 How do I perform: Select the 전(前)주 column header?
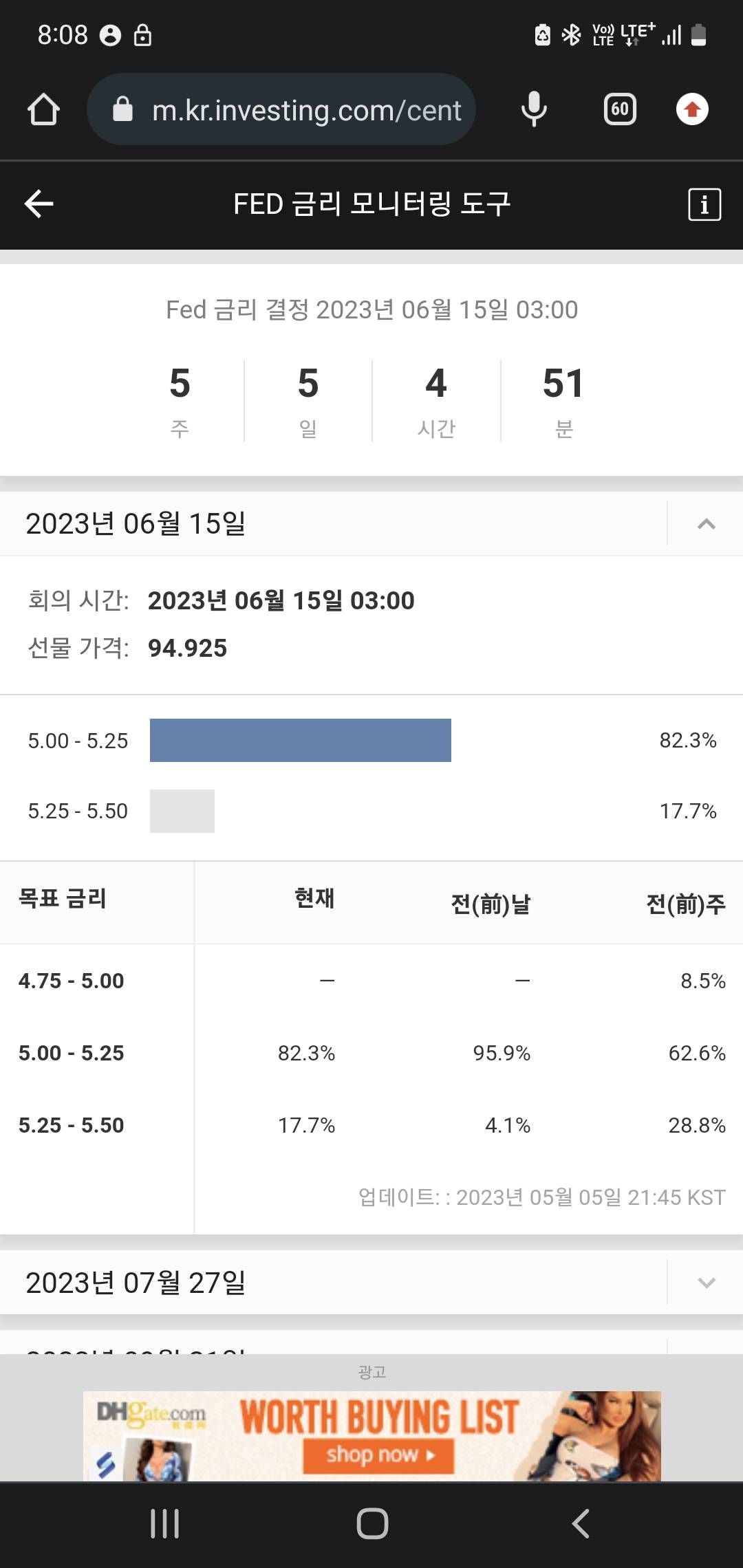686,904
